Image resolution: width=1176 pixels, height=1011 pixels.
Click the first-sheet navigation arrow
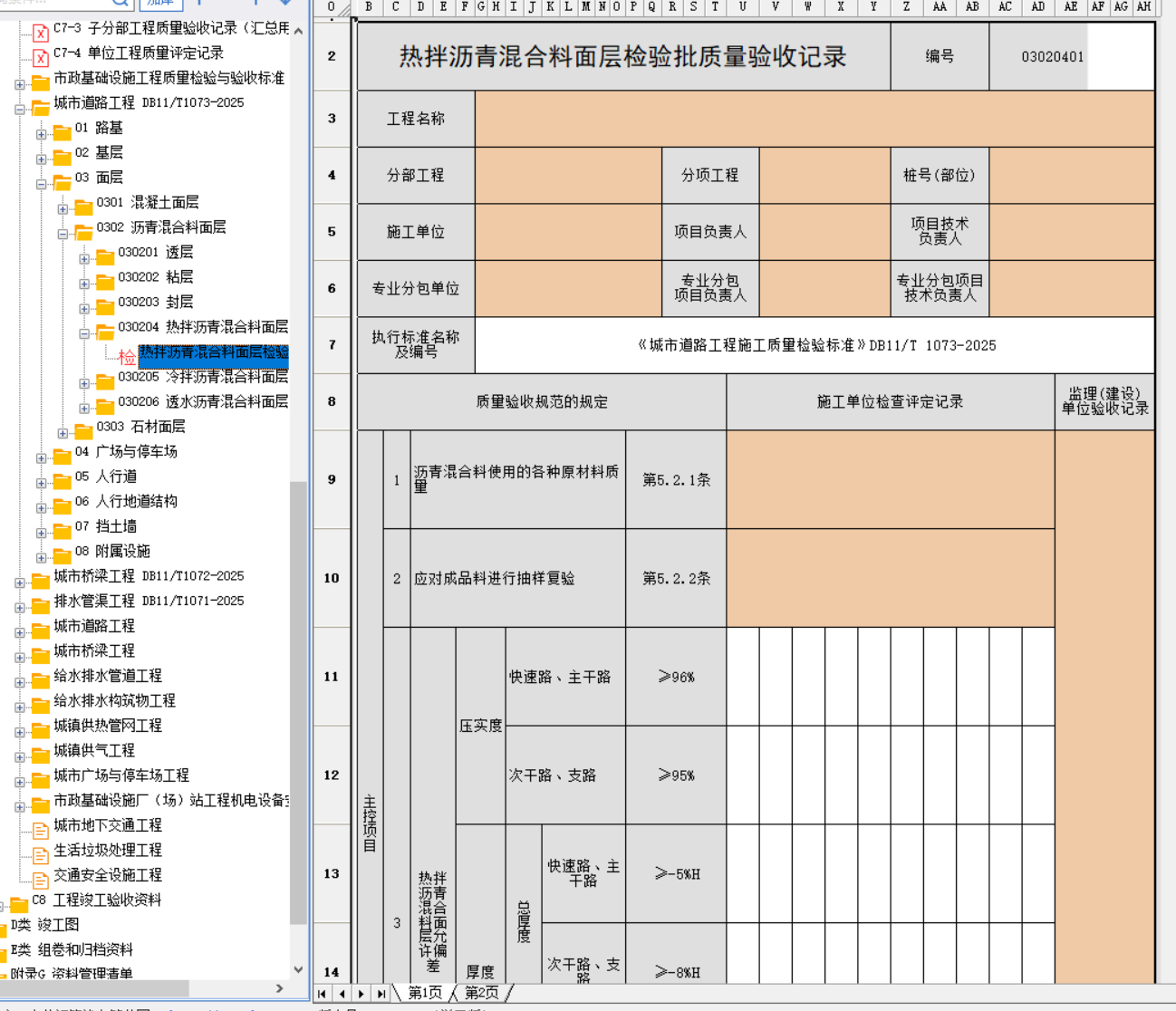[322, 994]
